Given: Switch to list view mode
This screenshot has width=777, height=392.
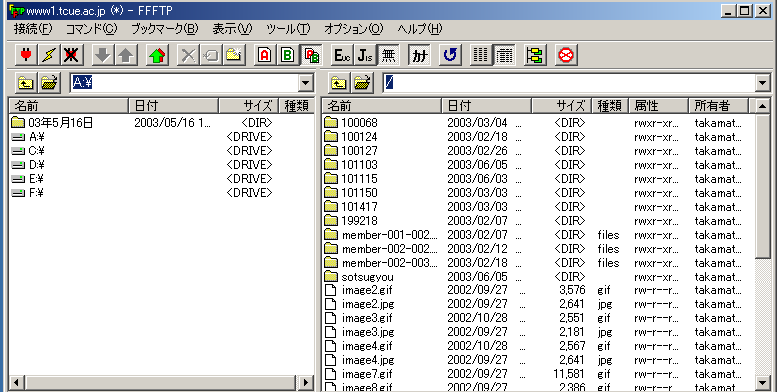Looking at the screenshot, I should 481,55.
